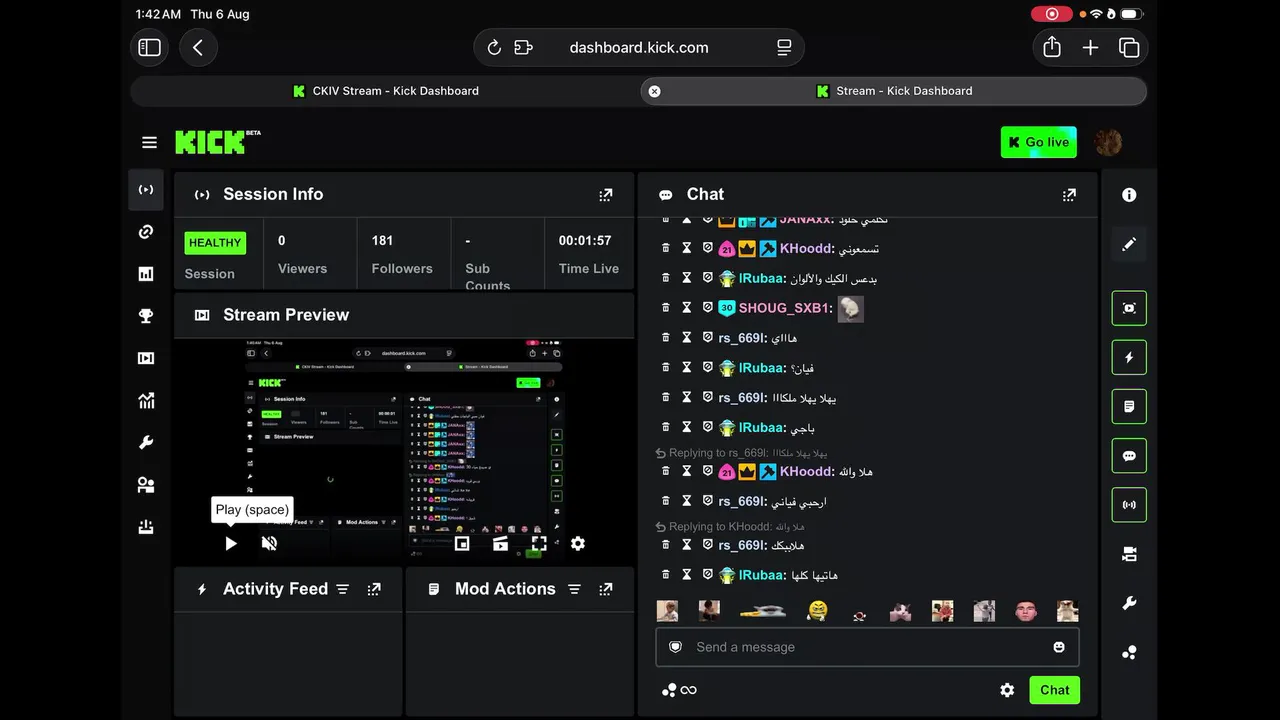Select the yellow angry smiley emote
Viewport: 1280px width, 720px height.
tap(818, 611)
